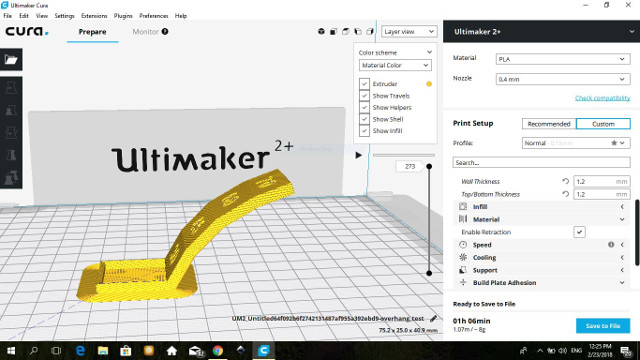The height and width of the screenshot is (360, 640).
Task: Click the profile star icon
Action: (614, 143)
